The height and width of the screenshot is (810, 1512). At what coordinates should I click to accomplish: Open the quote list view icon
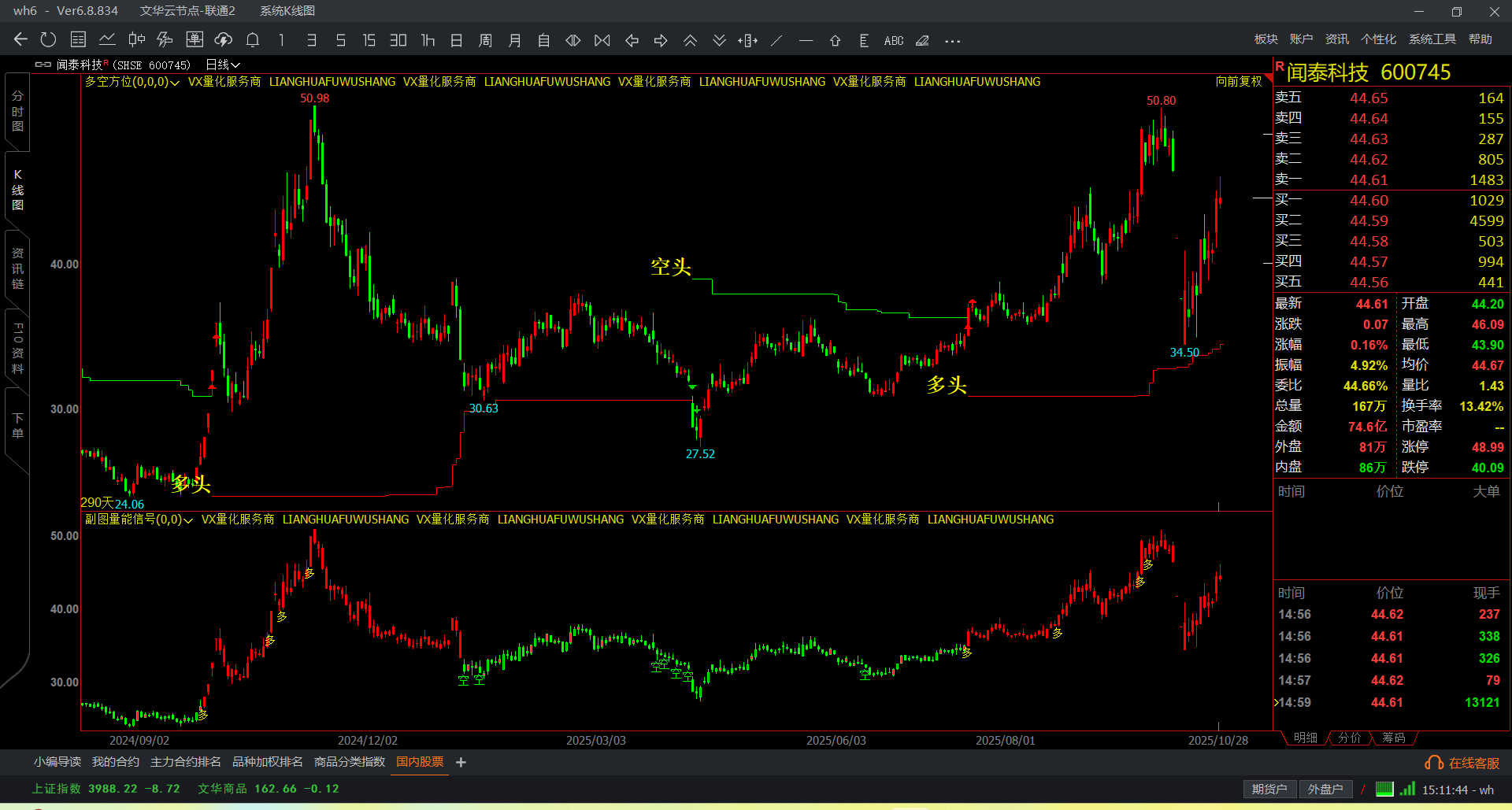[x=78, y=40]
